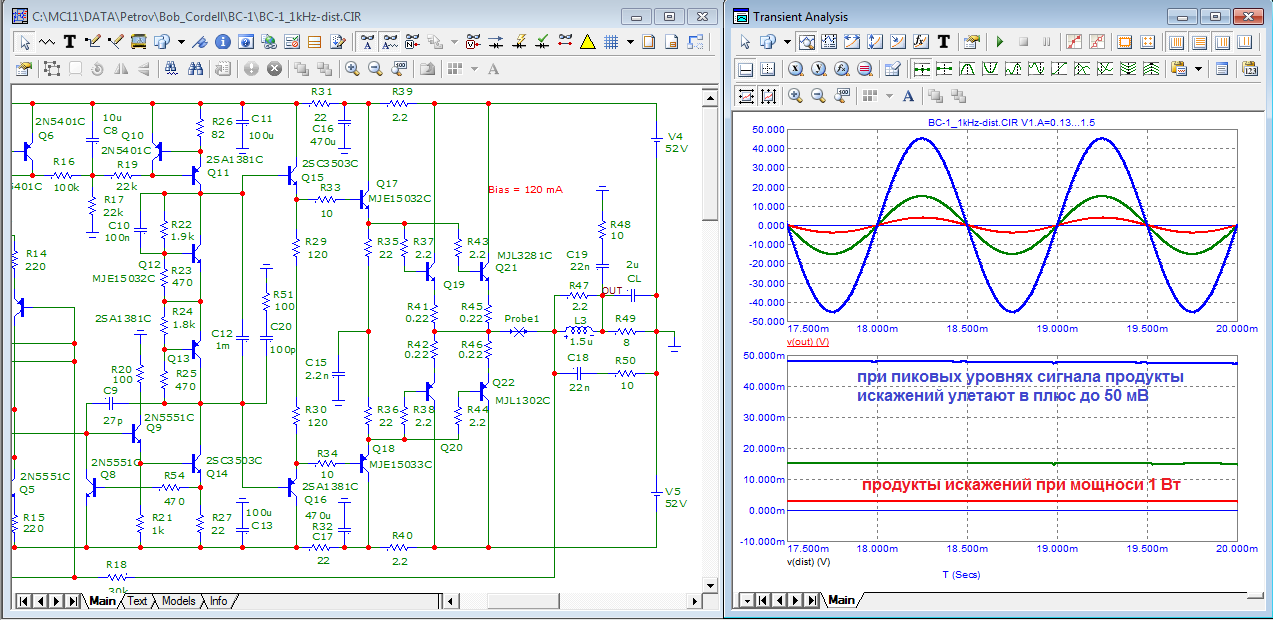Image resolution: width=1273 pixels, height=620 pixels.
Task: Open the Info (i) tool
Action: click(221, 42)
